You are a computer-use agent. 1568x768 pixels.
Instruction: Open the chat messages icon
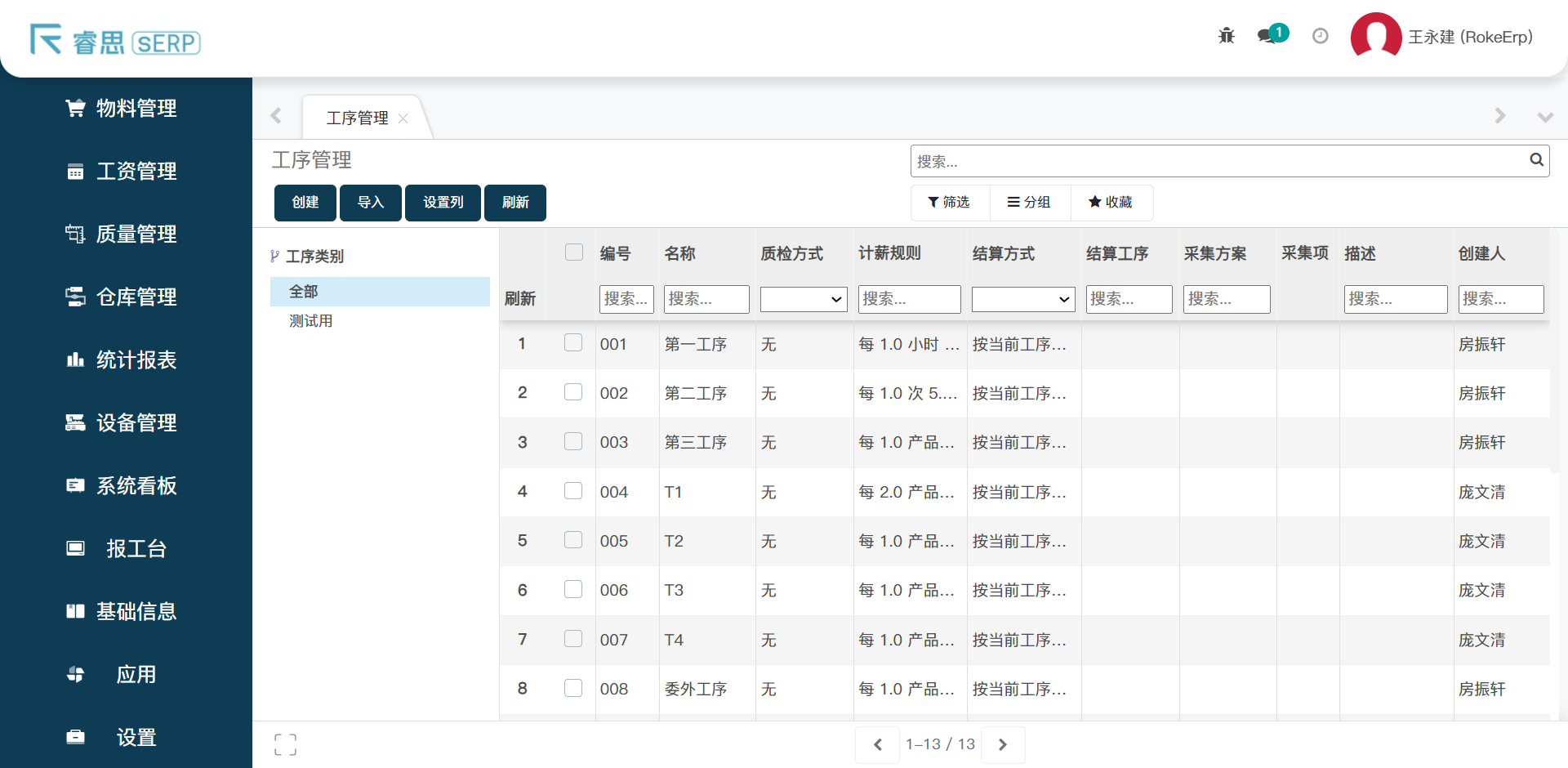(1267, 36)
